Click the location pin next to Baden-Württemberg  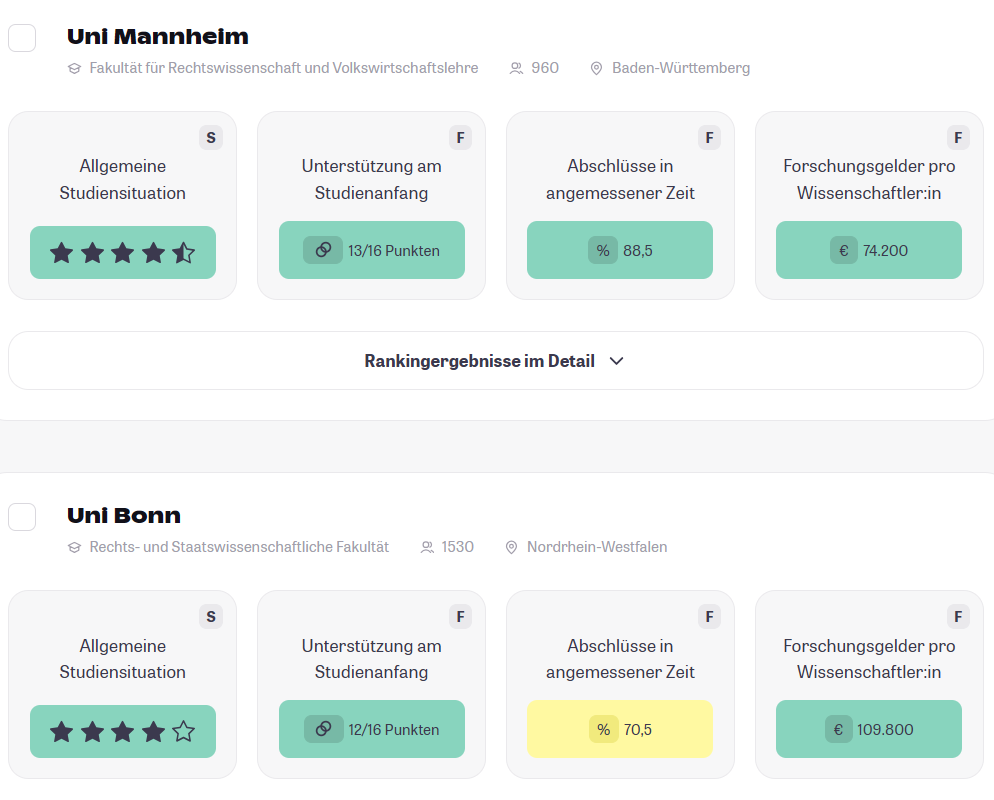click(x=596, y=69)
